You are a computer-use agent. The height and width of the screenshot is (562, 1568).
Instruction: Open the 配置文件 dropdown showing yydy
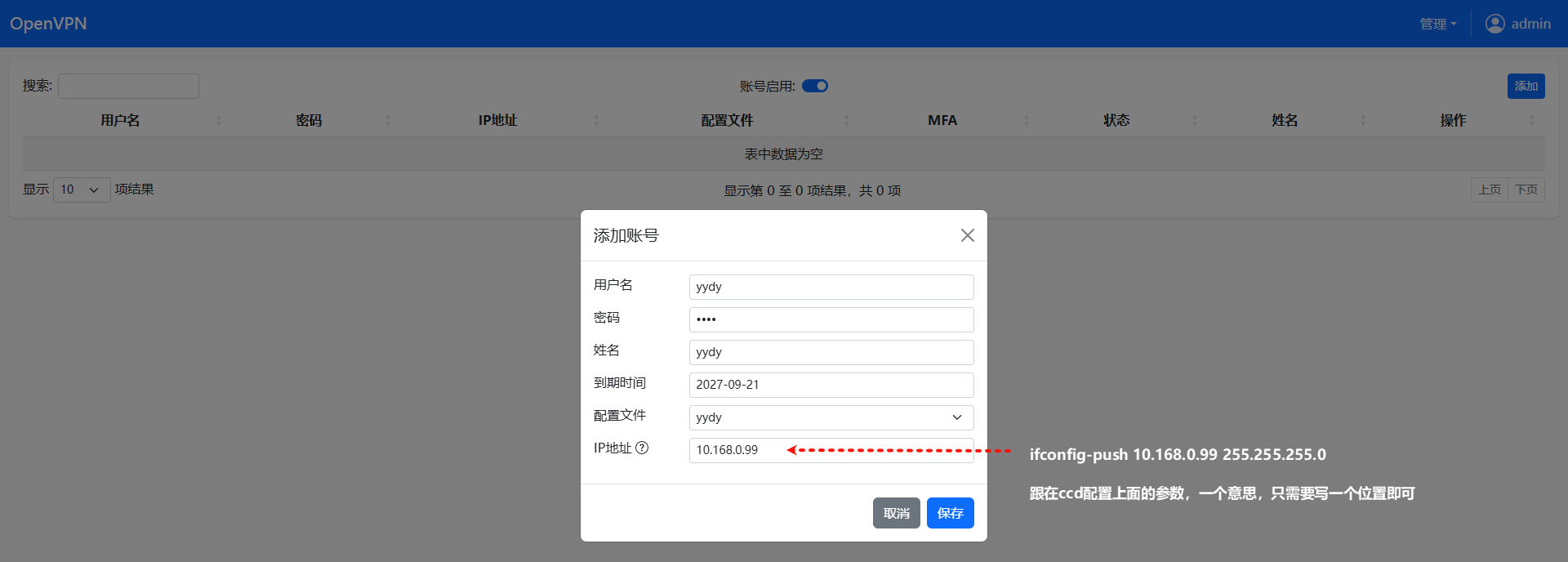(831, 417)
